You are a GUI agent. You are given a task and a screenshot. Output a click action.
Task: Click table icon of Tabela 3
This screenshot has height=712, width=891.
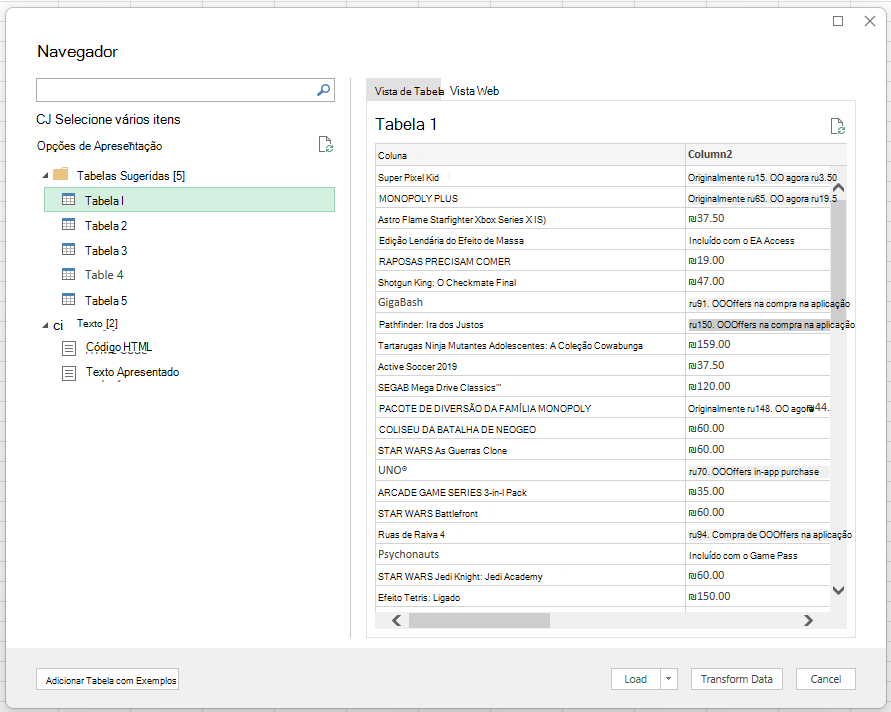pyautogui.click(x=68, y=249)
